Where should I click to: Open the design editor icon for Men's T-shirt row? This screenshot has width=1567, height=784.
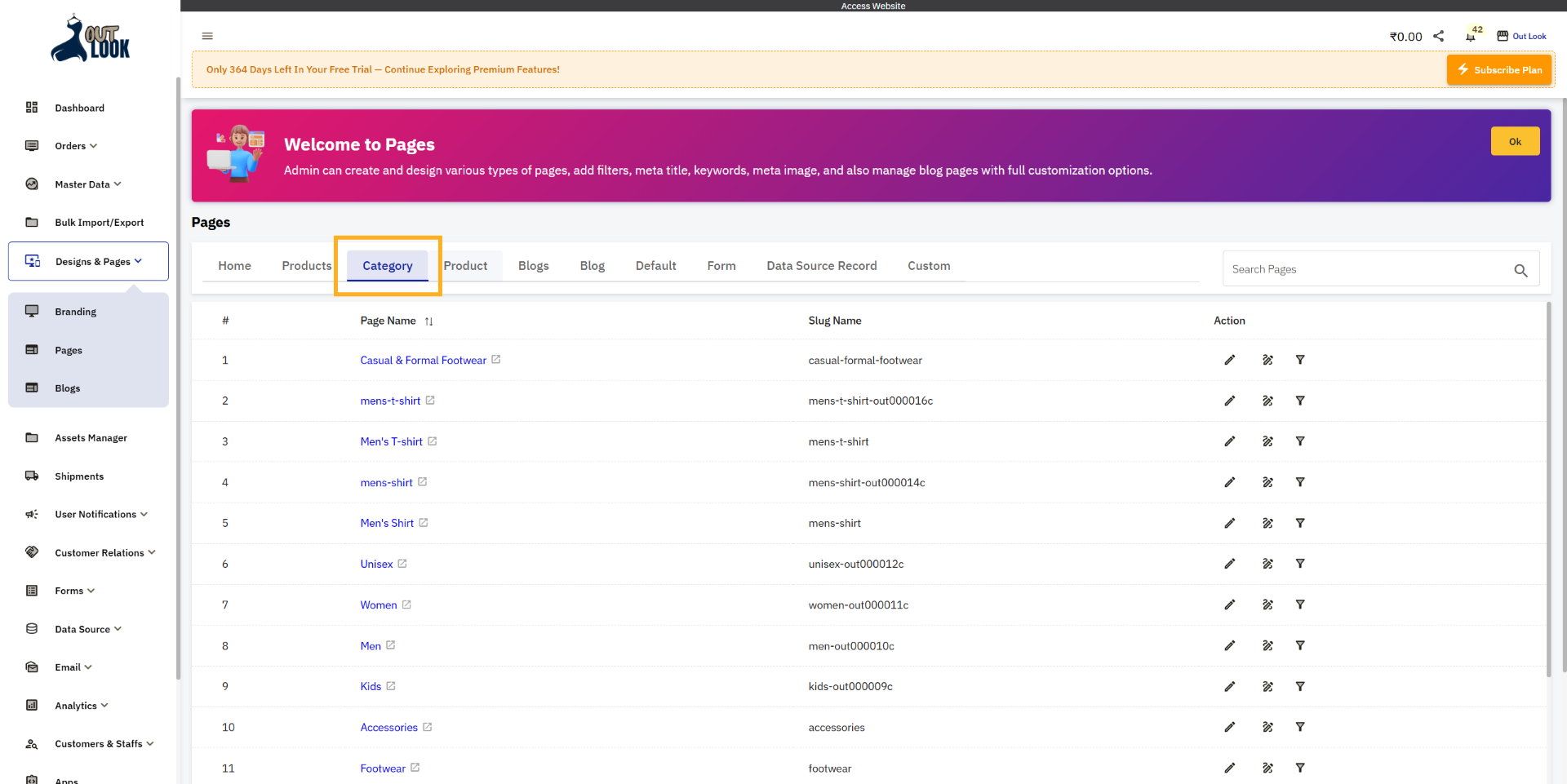(1267, 441)
